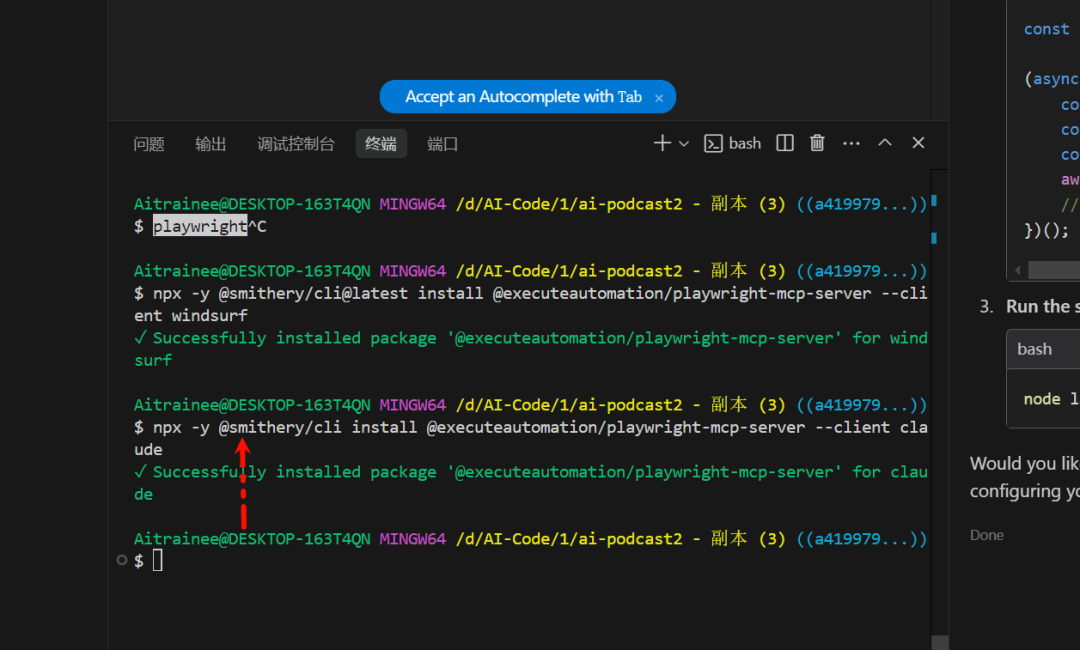Open the new terminal profile dropdown arrow

tap(684, 144)
